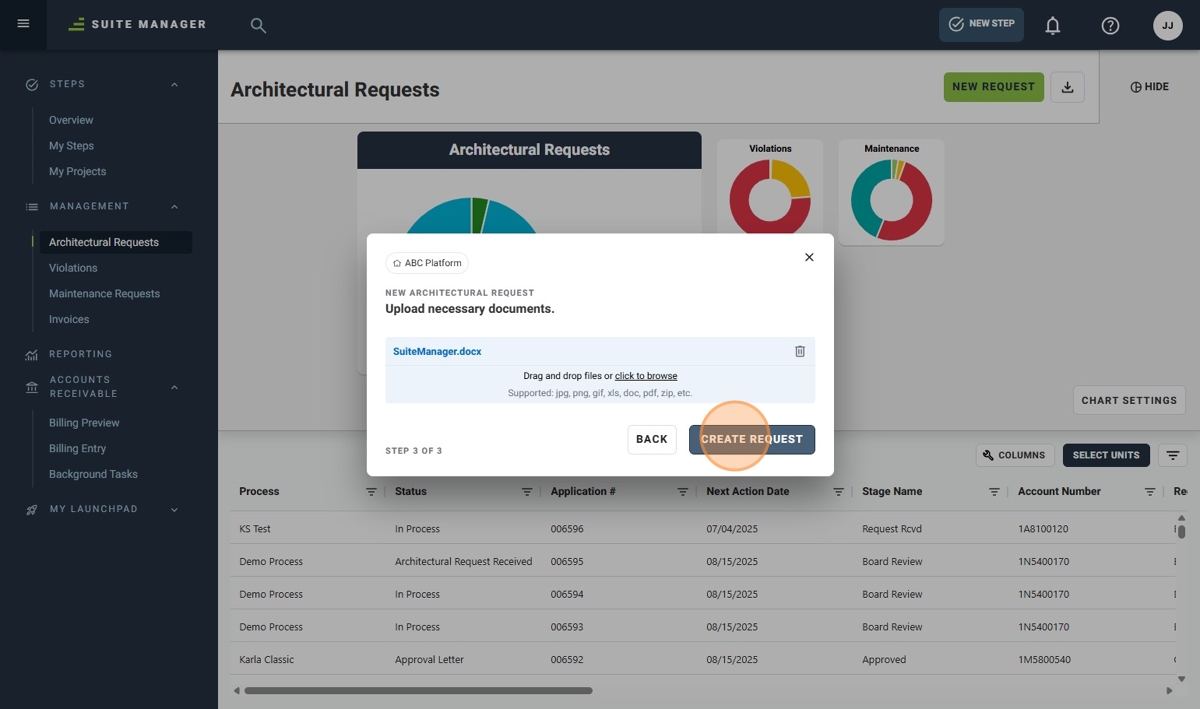Open the hamburger navigation menu

tap(23, 24)
